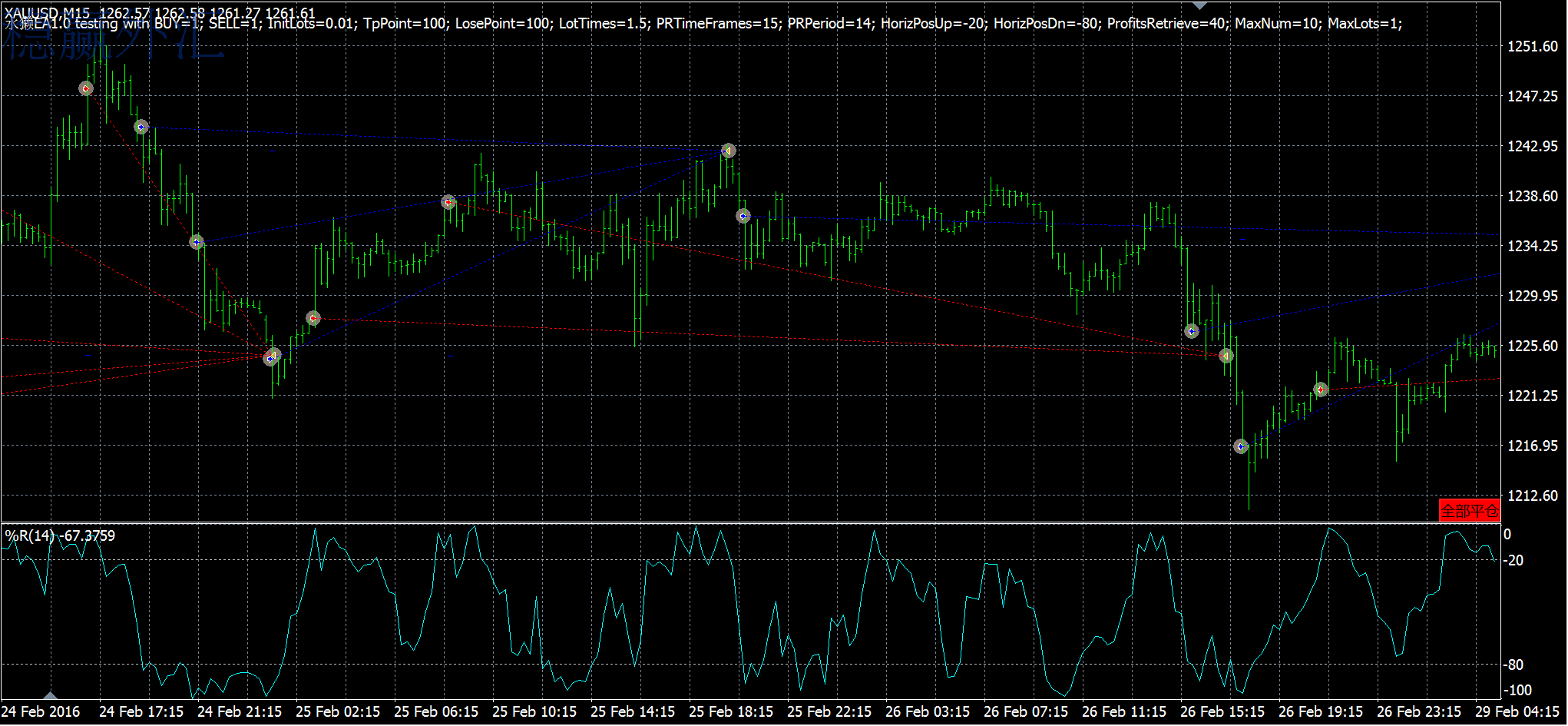Viewport: 1568px width, 726px height.
Task: Click the 25 Feb 02:15 time label
Action: (x=338, y=711)
